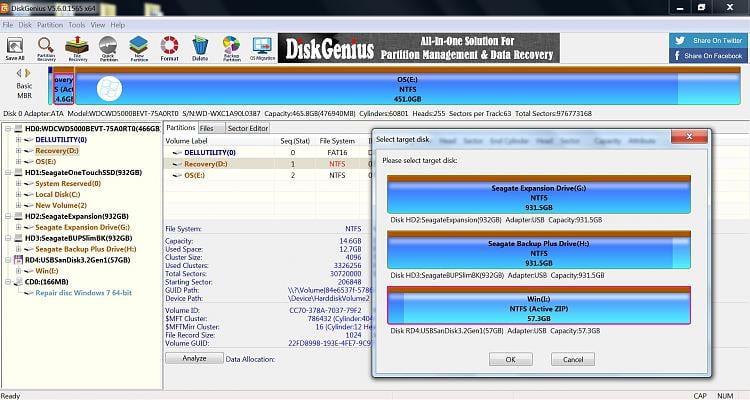Open the Tools menu
Screen dimensions: 750x400
(77, 25)
